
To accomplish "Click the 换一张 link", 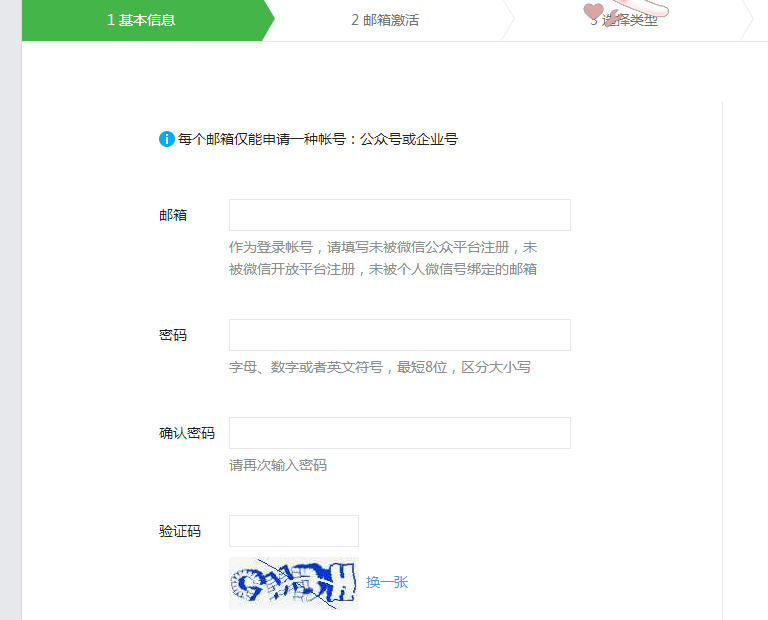I will tap(387, 582).
